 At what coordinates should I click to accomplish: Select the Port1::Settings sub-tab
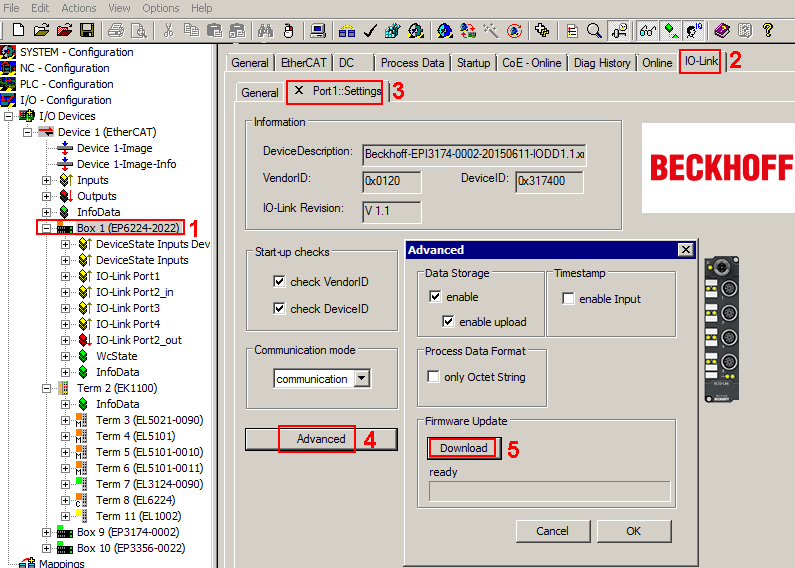tap(337, 91)
